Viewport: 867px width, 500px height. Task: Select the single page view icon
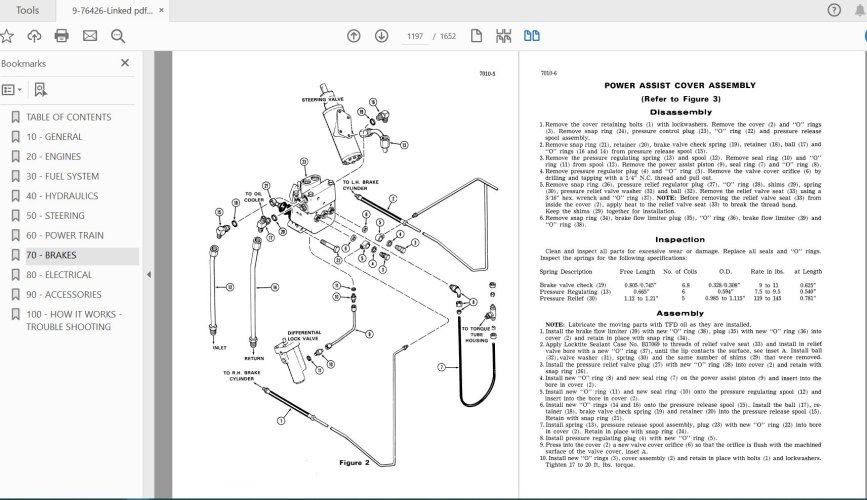478,36
